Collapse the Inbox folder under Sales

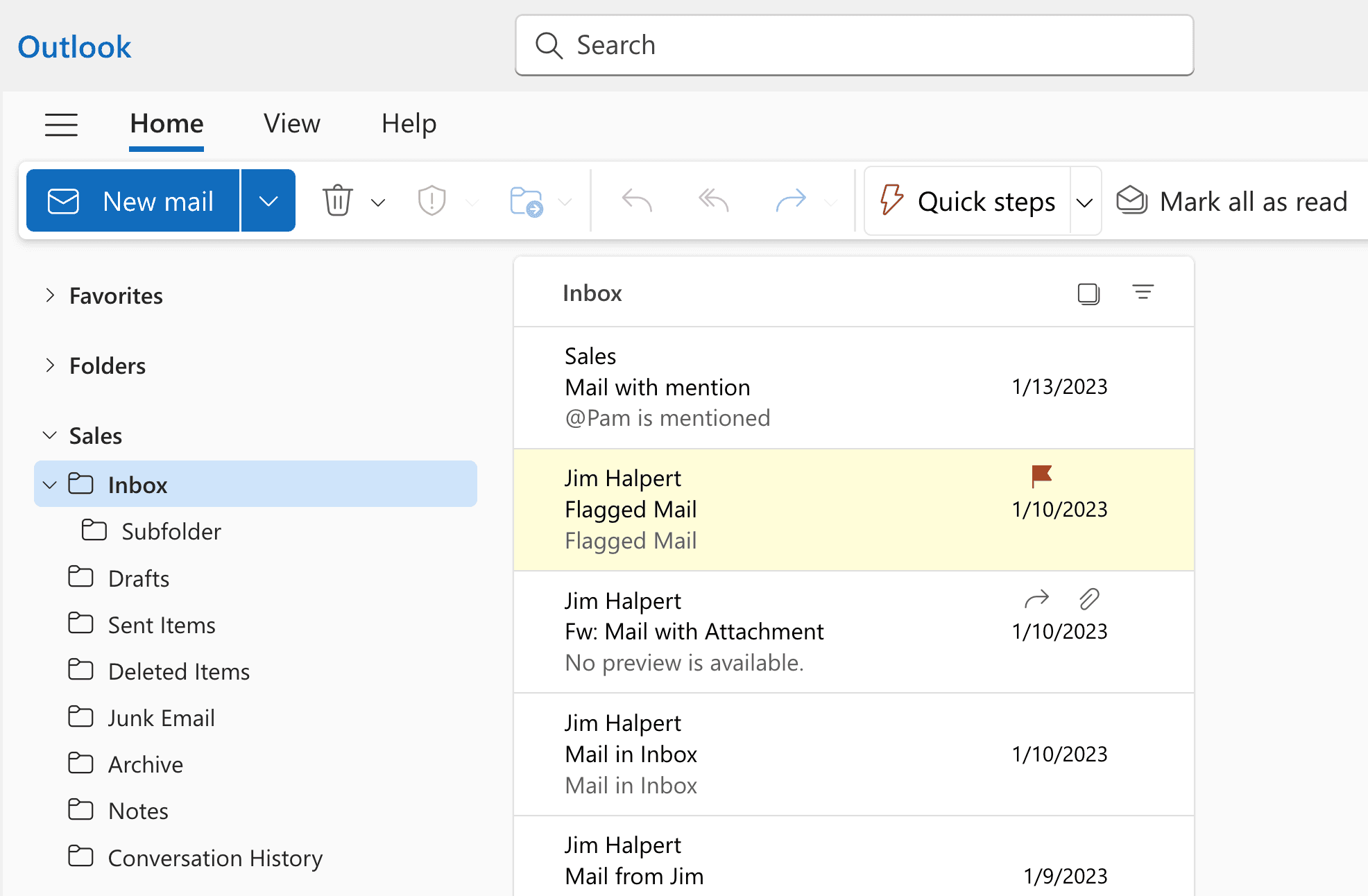coord(49,484)
